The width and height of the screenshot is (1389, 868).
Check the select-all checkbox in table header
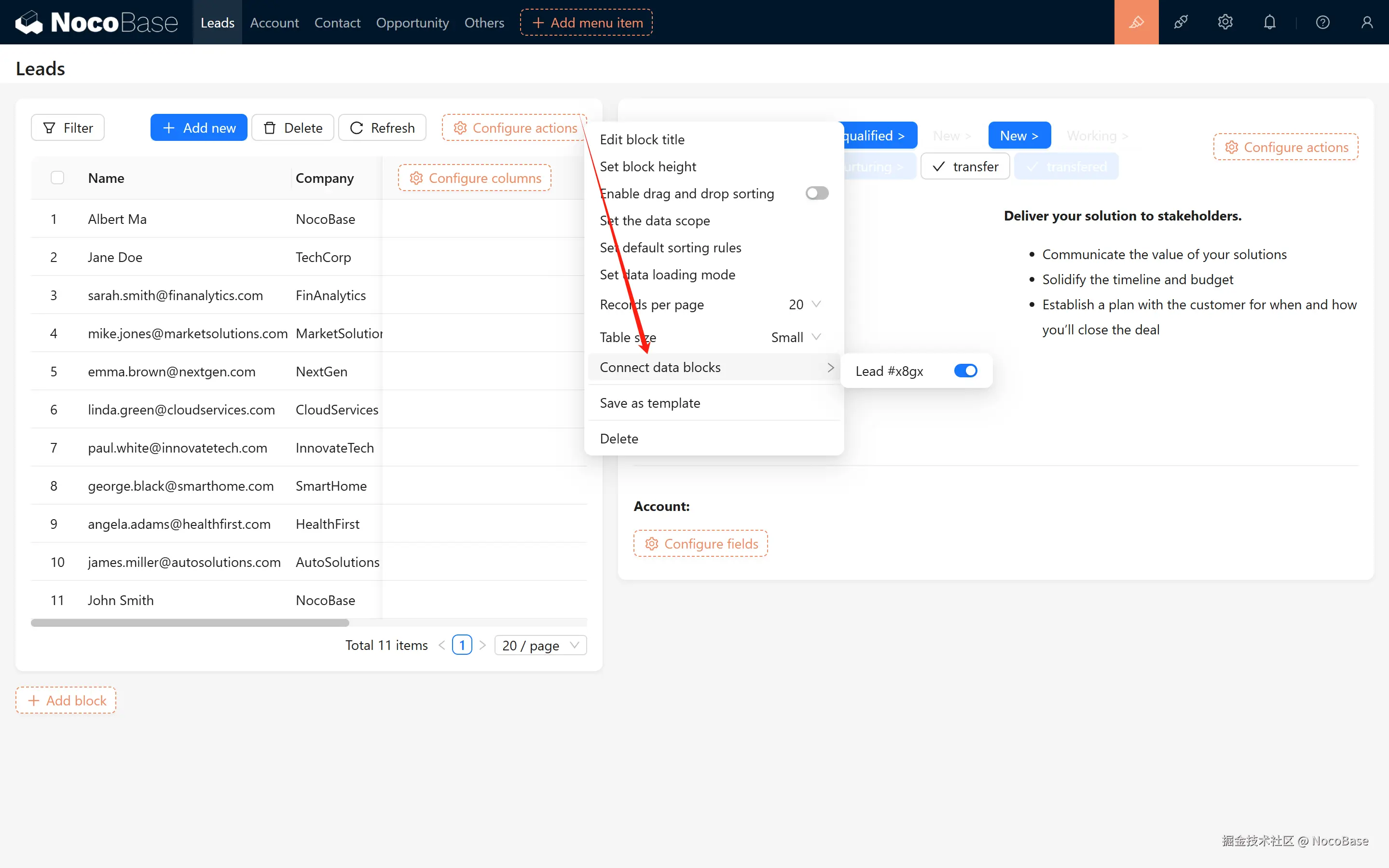[57, 178]
